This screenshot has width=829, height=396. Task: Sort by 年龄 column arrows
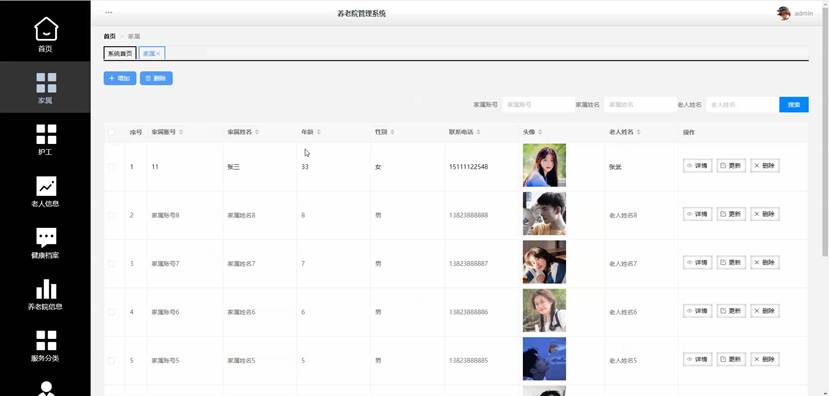(318, 132)
